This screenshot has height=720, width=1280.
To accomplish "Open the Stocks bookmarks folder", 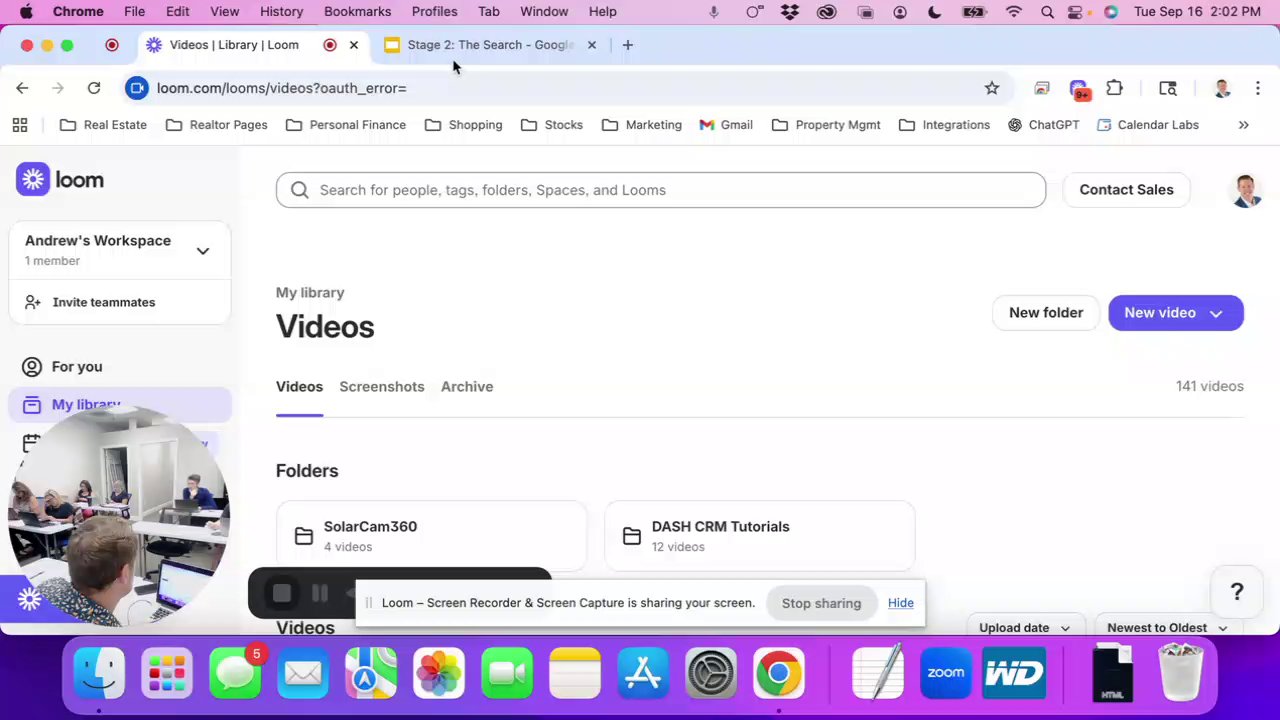I will tap(552, 125).
